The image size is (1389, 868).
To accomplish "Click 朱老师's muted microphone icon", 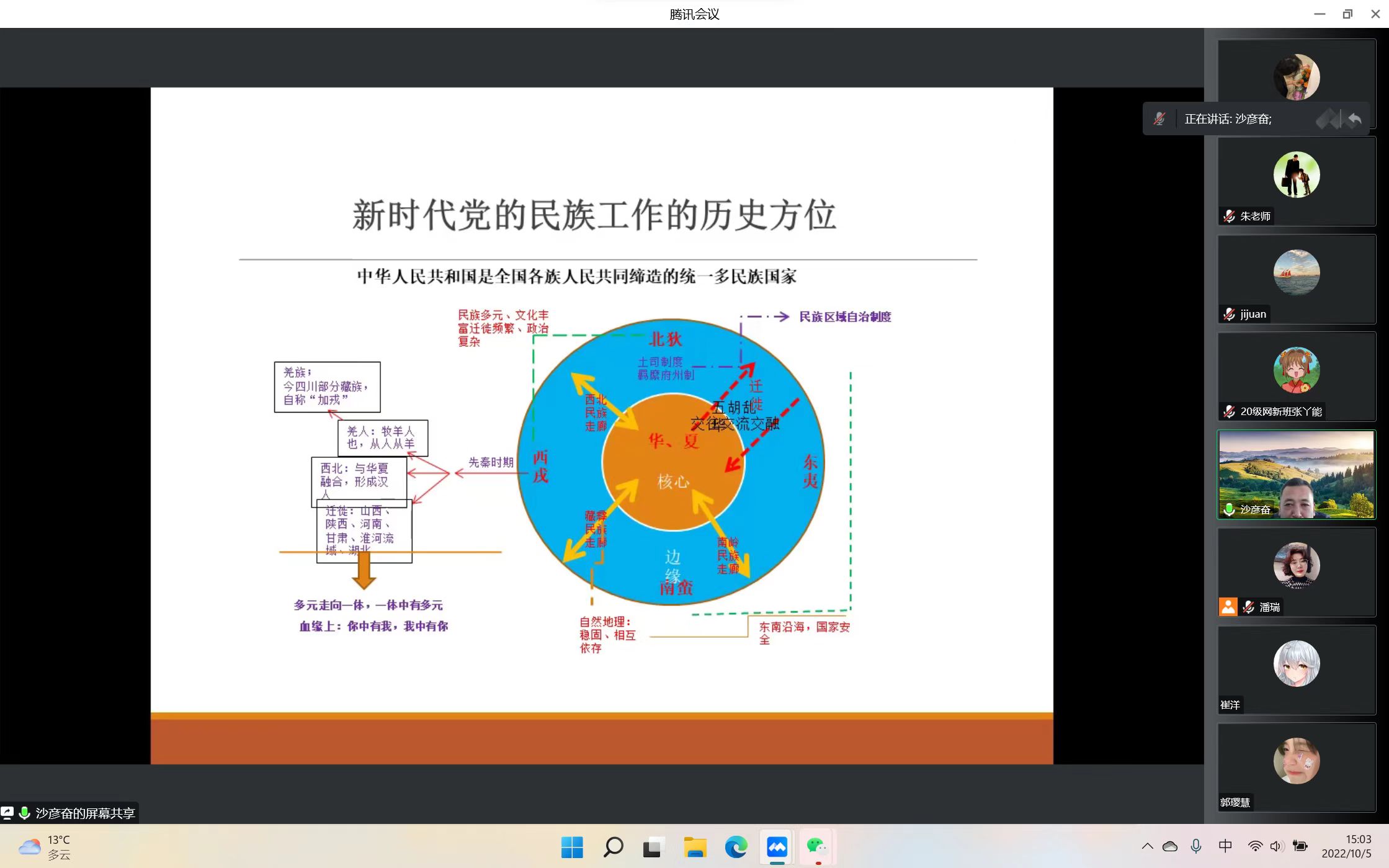I will pyautogui.click(x=1229, y=216).
